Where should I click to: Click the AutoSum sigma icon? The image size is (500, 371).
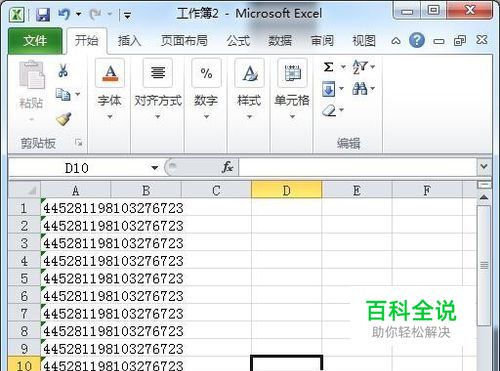(329, 67)
